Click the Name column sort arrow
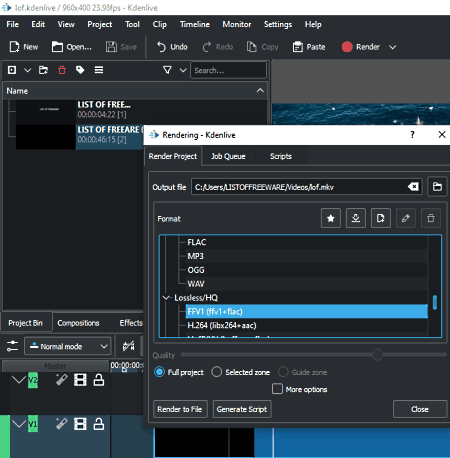 [260, 91]
